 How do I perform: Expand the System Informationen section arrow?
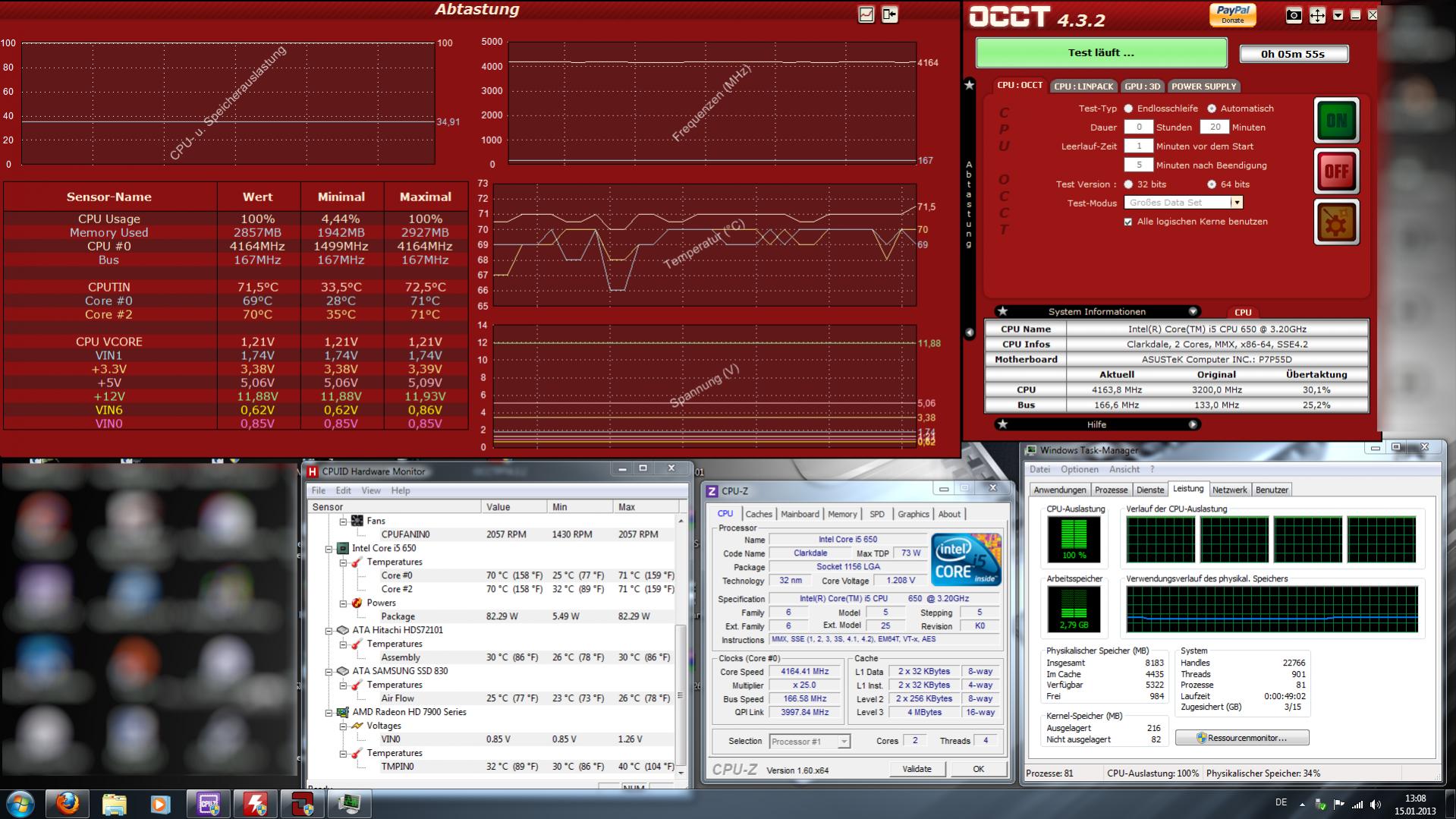[x=1193, y=311]
